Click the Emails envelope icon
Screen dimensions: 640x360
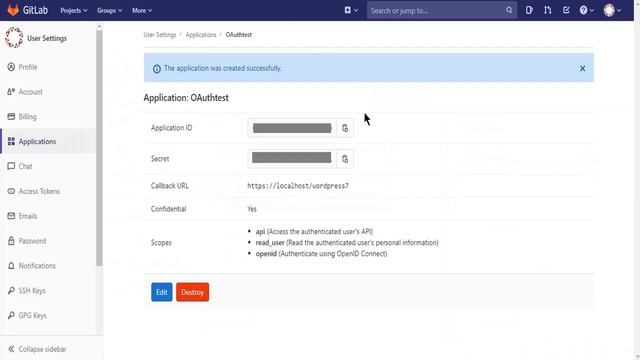coord(11,216)
